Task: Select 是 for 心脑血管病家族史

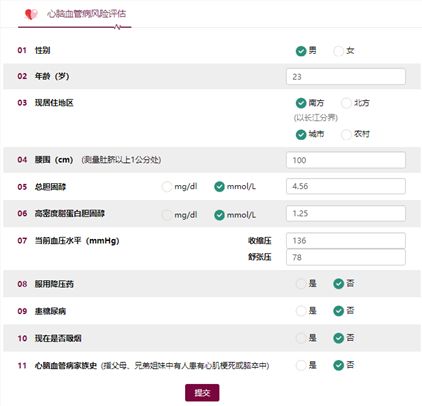Action: (x=301, y=365)
